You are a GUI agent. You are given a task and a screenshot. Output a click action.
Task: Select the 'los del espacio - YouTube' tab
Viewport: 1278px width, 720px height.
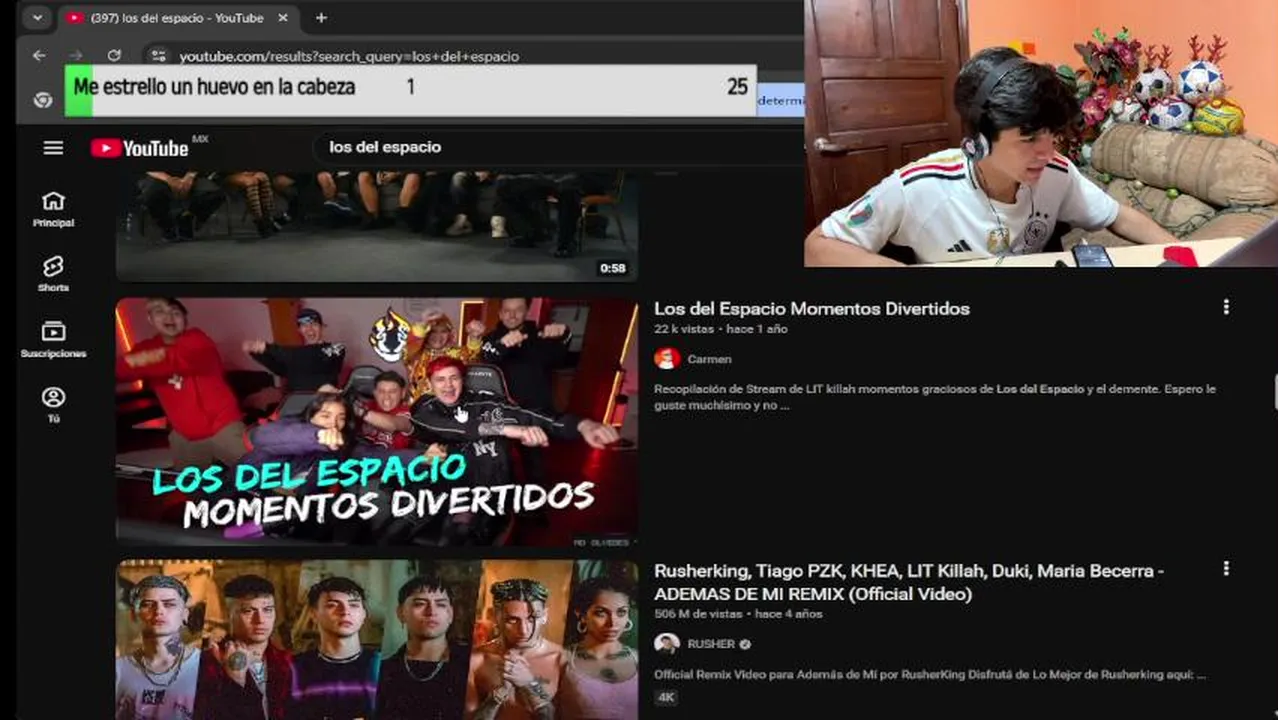[x=176, y=18]
